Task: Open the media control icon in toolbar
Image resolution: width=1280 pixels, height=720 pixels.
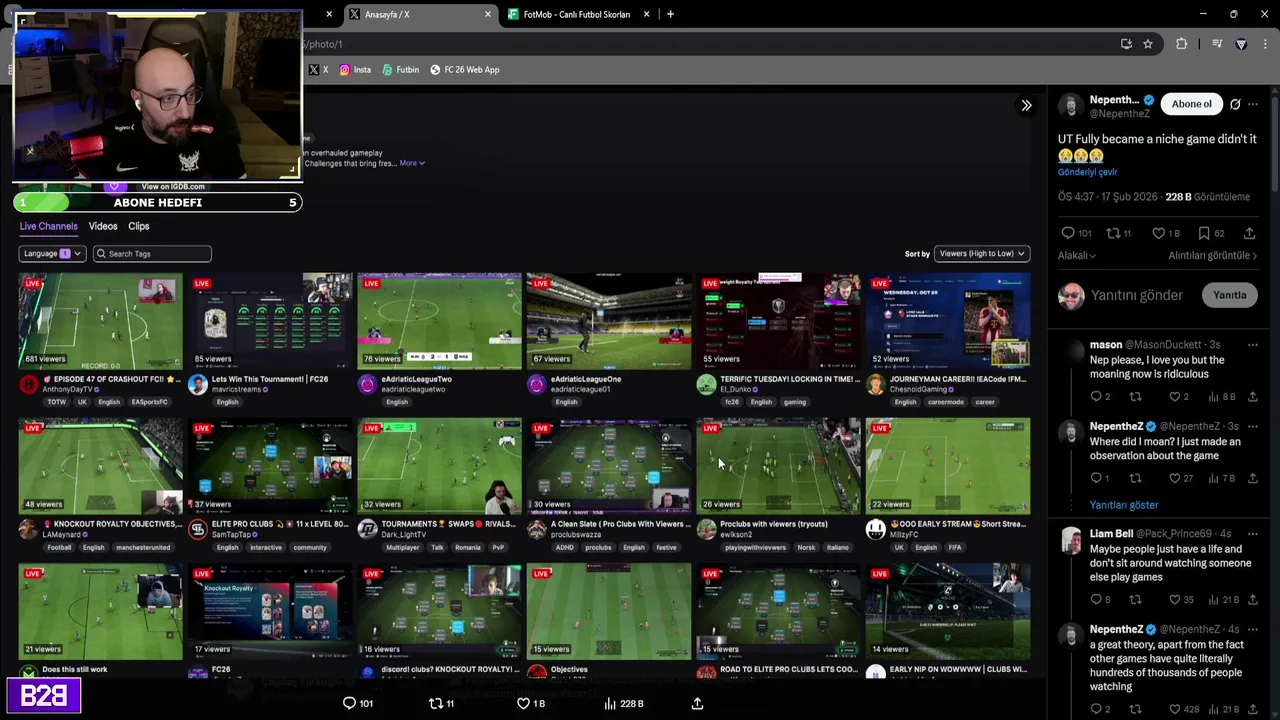Action: click(x=1217, y=44)
